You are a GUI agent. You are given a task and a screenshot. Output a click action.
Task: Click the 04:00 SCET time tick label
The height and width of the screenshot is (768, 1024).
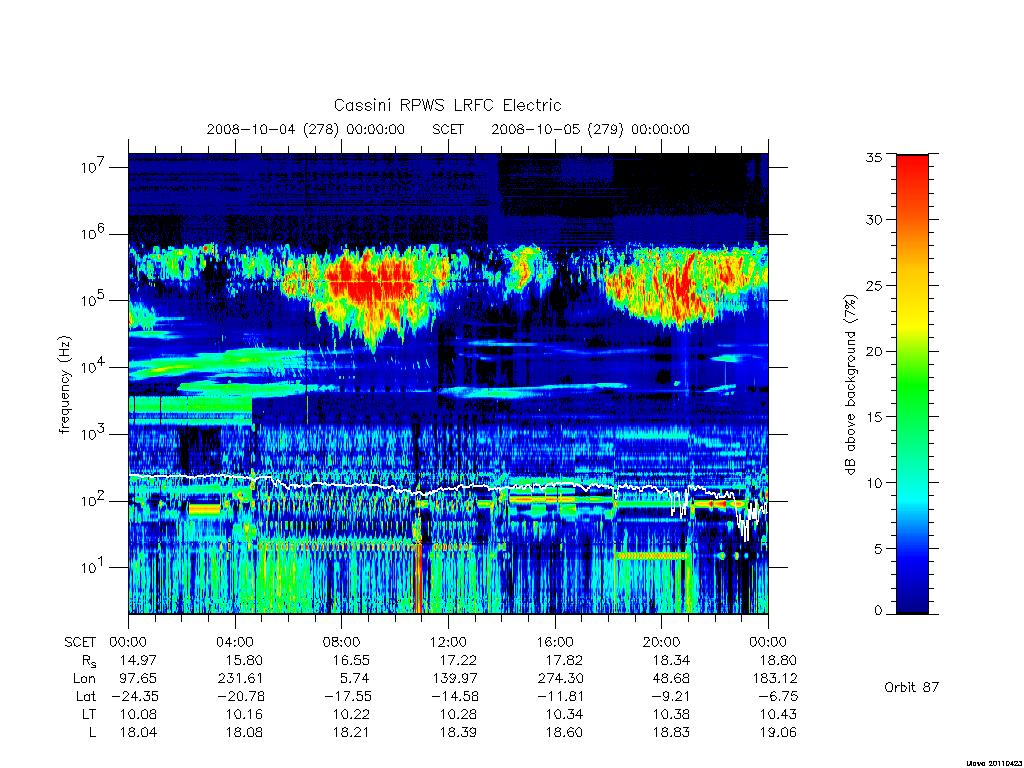point(235,642)
